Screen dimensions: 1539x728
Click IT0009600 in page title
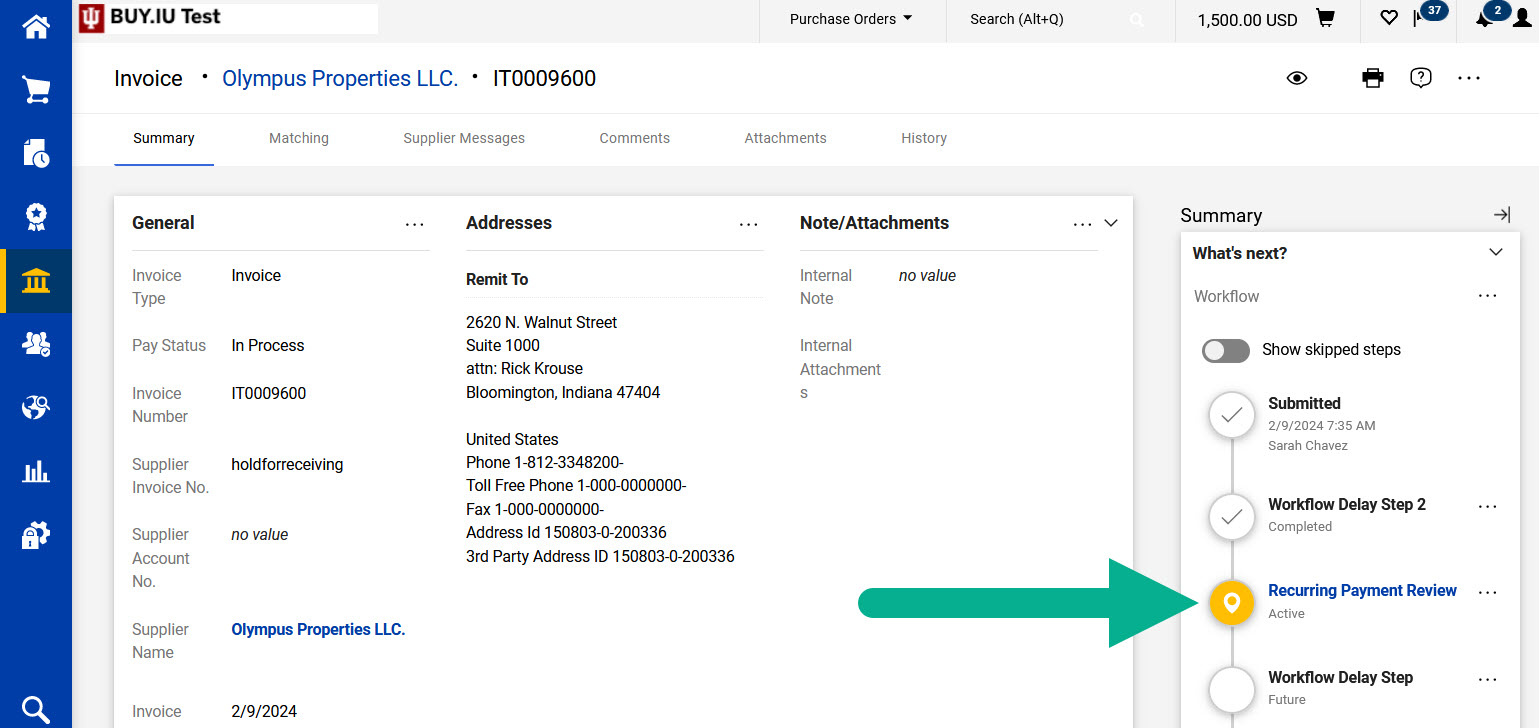pos(544,79)
